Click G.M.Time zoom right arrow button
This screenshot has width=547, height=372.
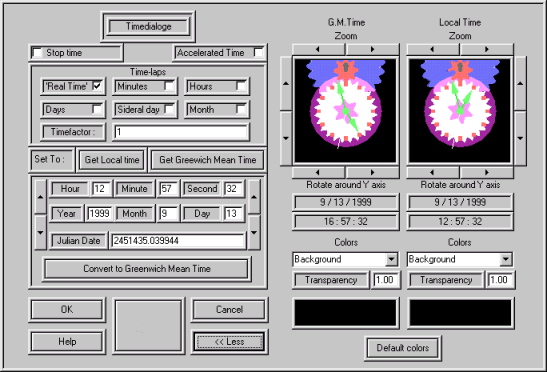pyautogui.click(x=373, y=49)
